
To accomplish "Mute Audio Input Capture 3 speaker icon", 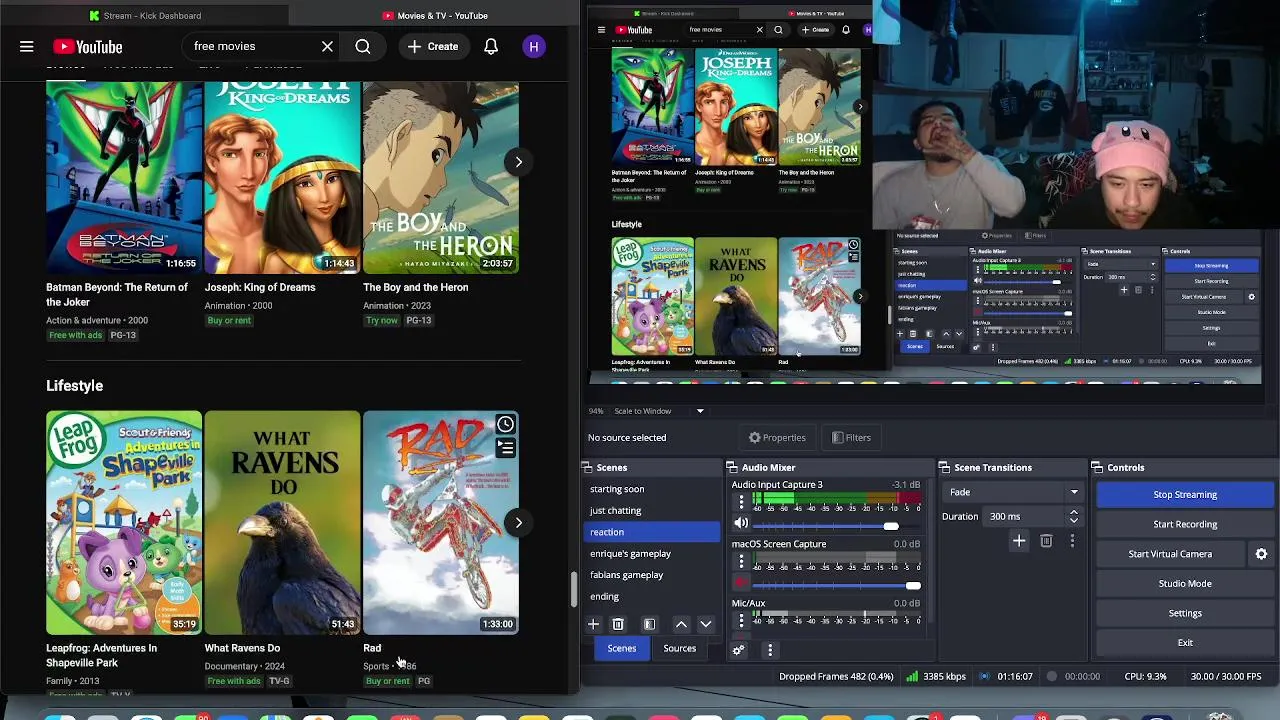I will click(741, 523).
